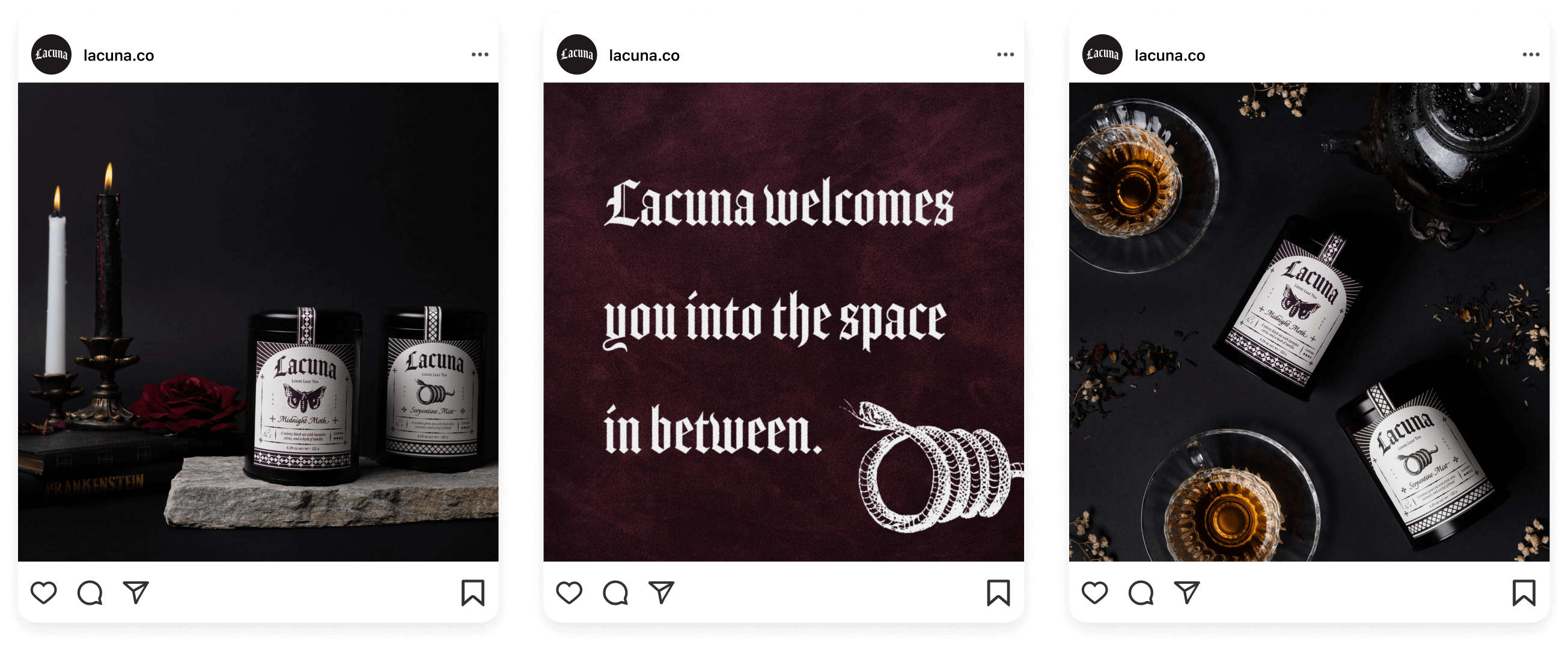Open comments on the teacups flat-lay post
Image resolution: width=1568 pixels, height=648 pixels.
(1141, 593)
